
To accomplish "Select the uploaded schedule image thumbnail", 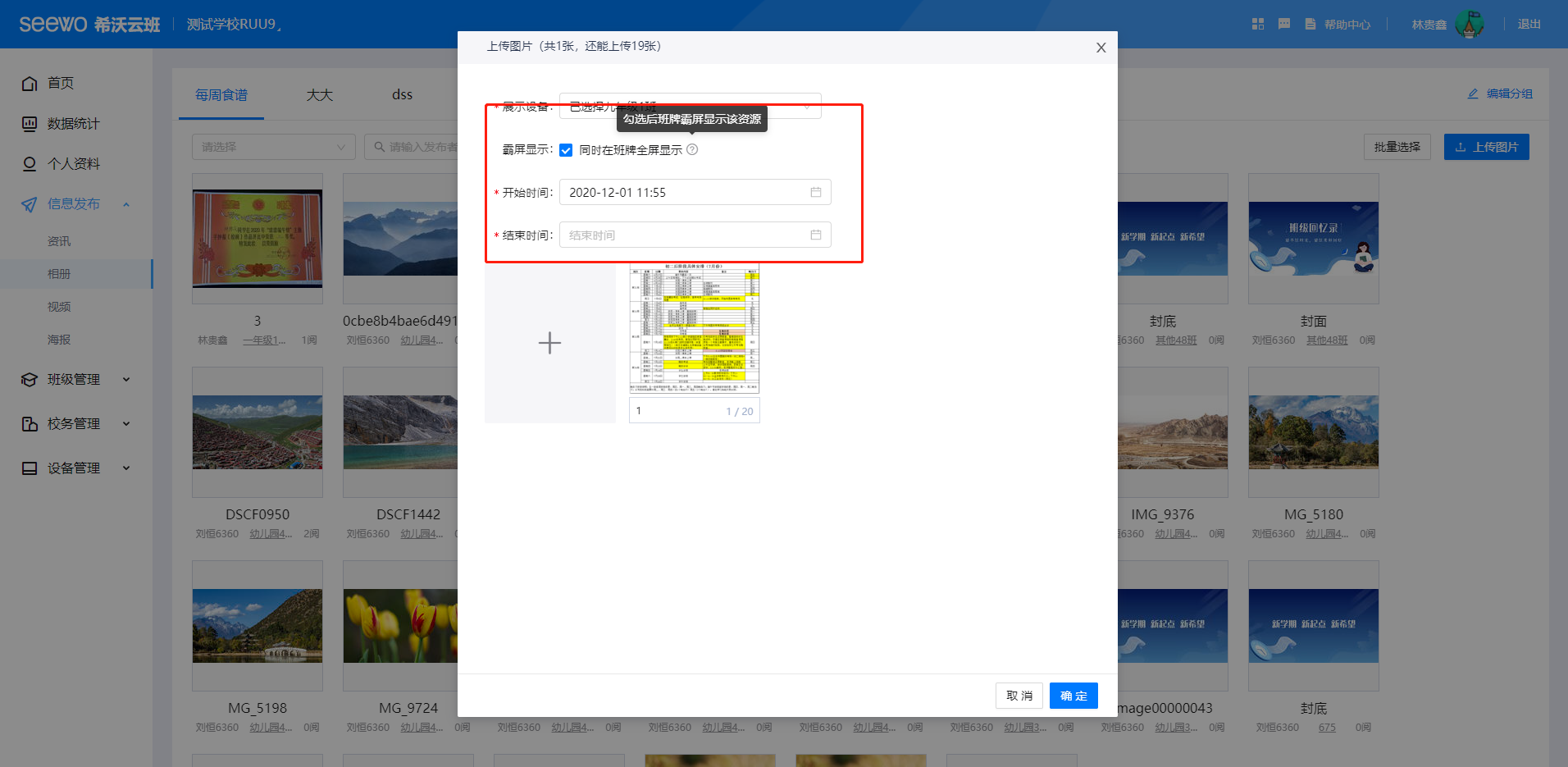I will click(694, 329).
